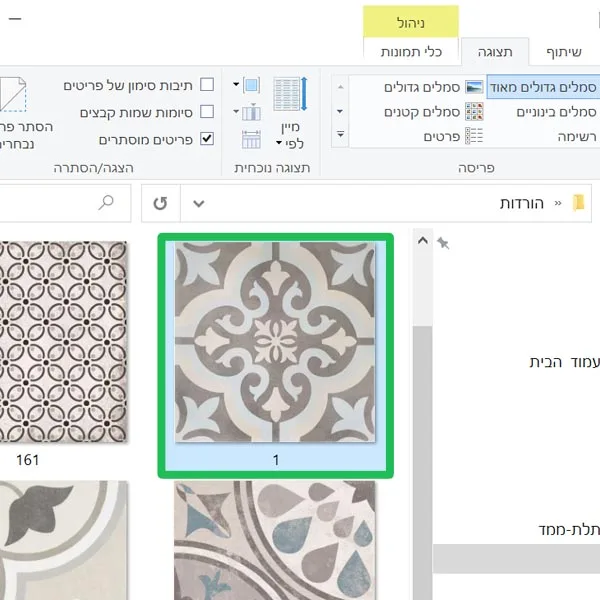Click the sort by table icon

pyautogui.click(x=290, y=94)
